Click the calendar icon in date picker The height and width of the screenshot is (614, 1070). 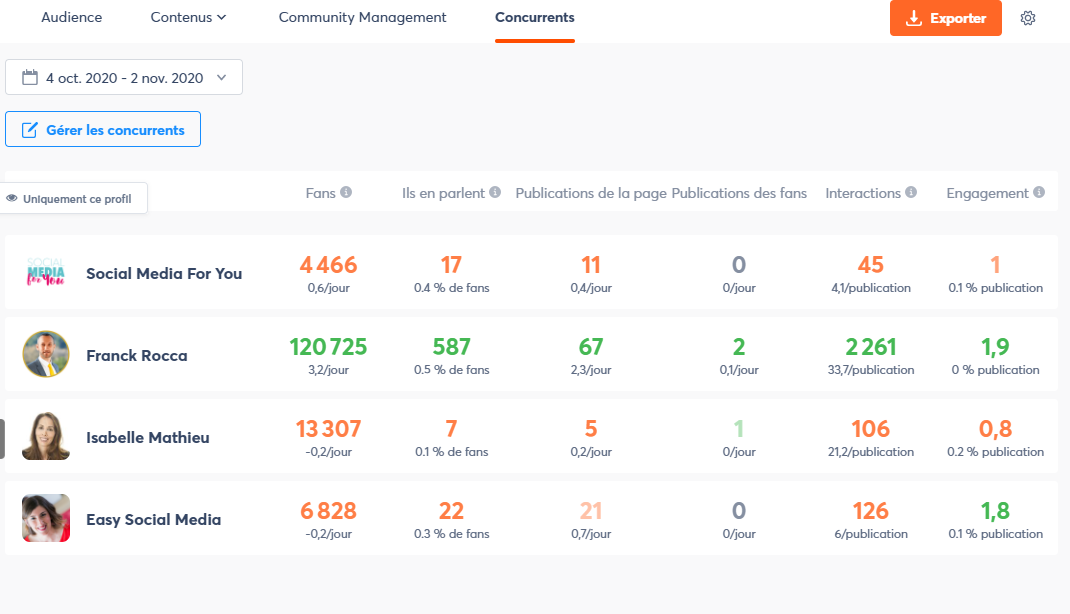point(29,78)
